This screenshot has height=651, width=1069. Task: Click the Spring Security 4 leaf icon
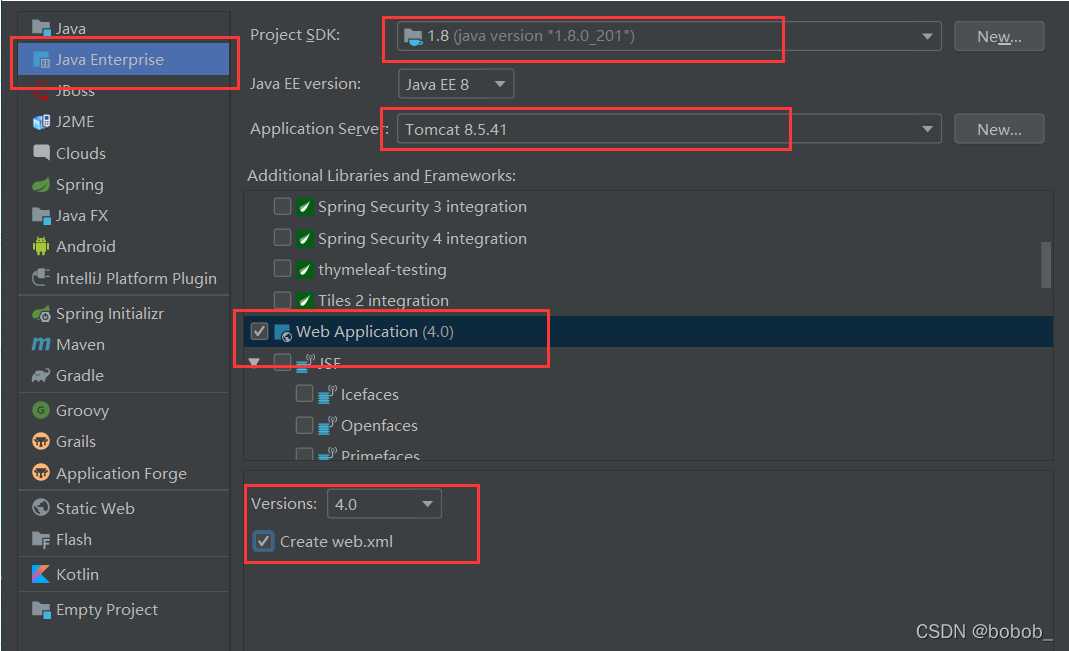(x=305, y=238)
